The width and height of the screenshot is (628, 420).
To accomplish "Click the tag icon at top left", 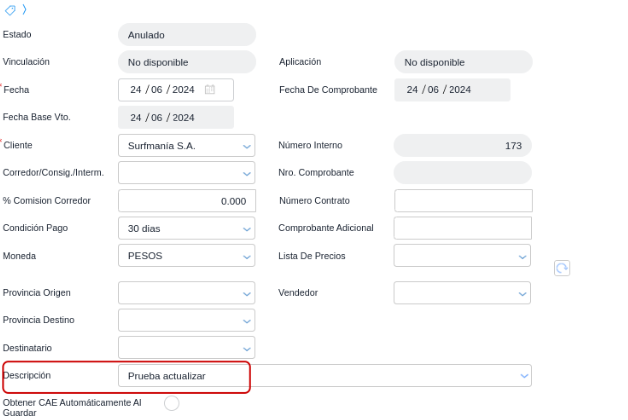I will point(10,9).
